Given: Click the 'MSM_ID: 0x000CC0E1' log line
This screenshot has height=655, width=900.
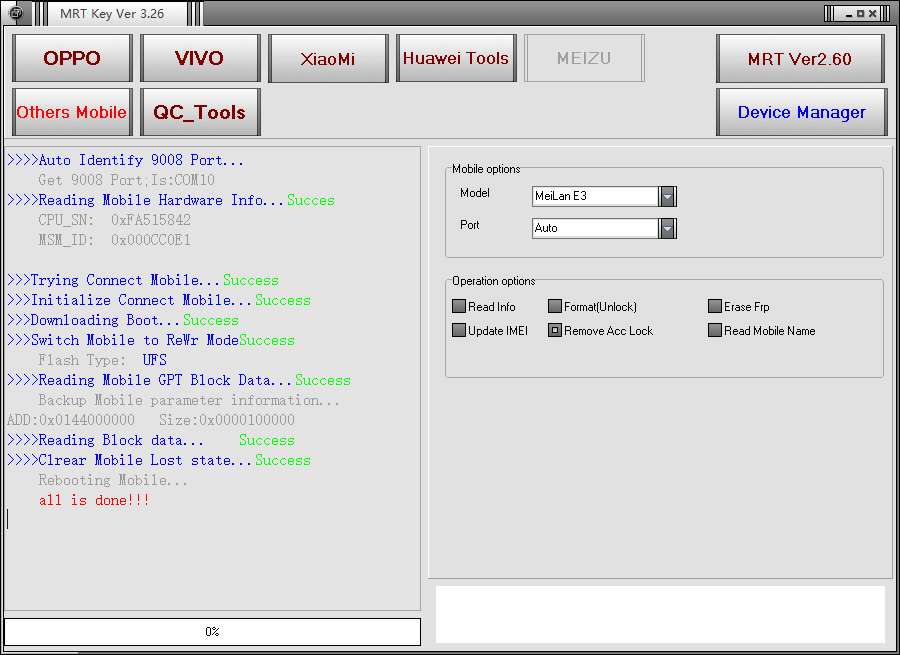Looking at the screenshot, I should (x=115, y=240).
